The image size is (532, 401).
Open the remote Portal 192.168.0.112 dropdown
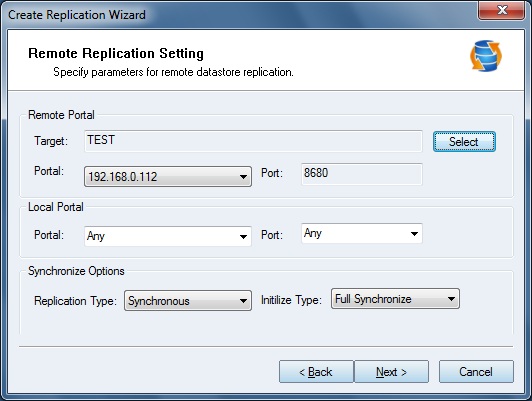[x=168, y=176]
